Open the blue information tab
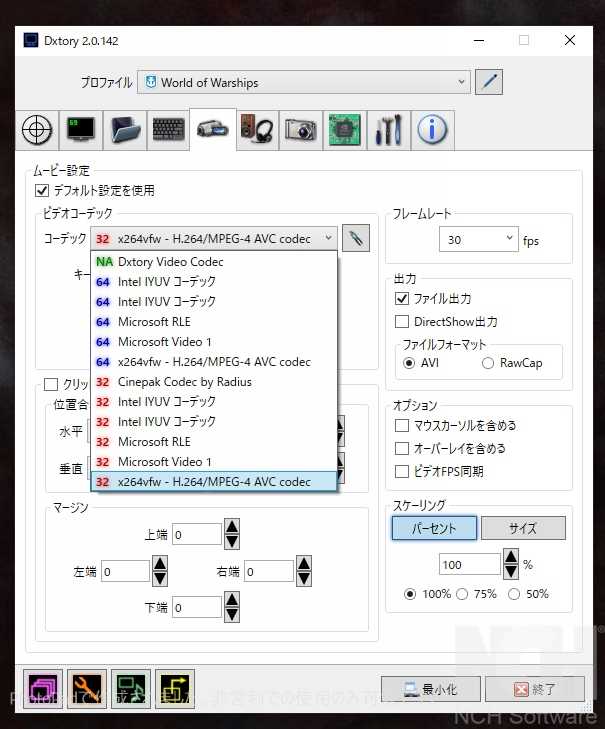 432,130
